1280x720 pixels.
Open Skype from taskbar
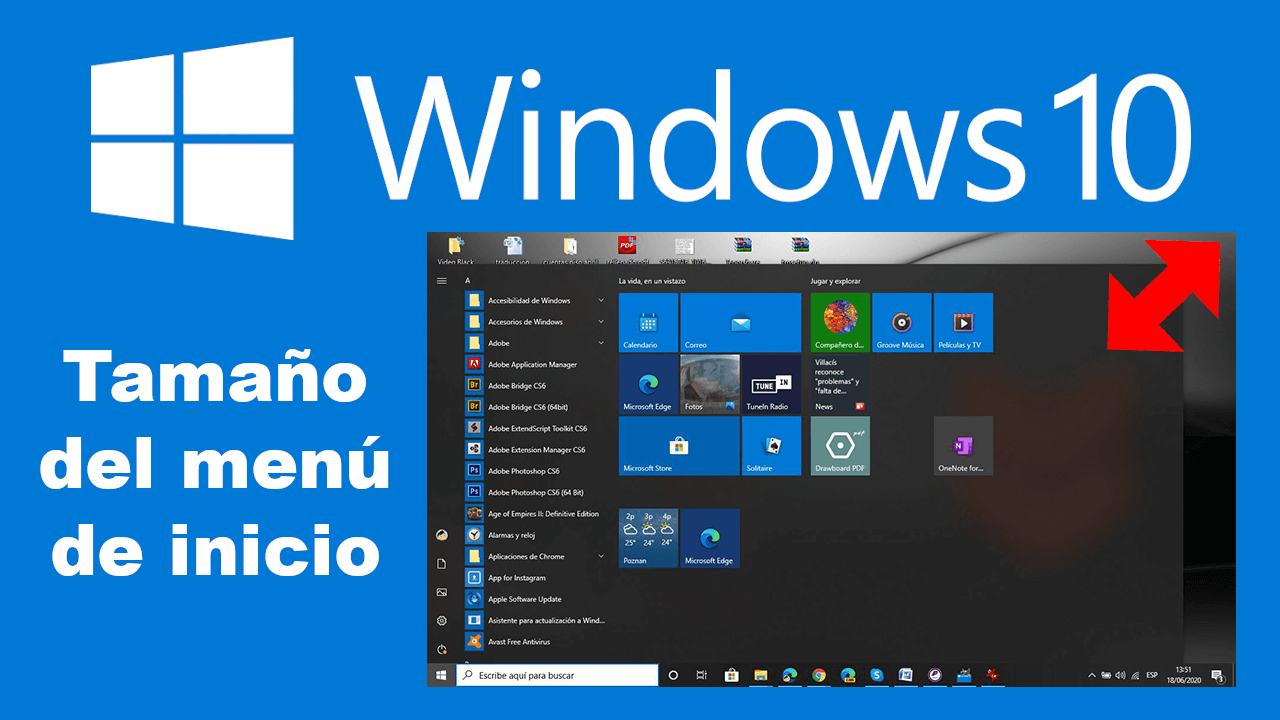877,676
